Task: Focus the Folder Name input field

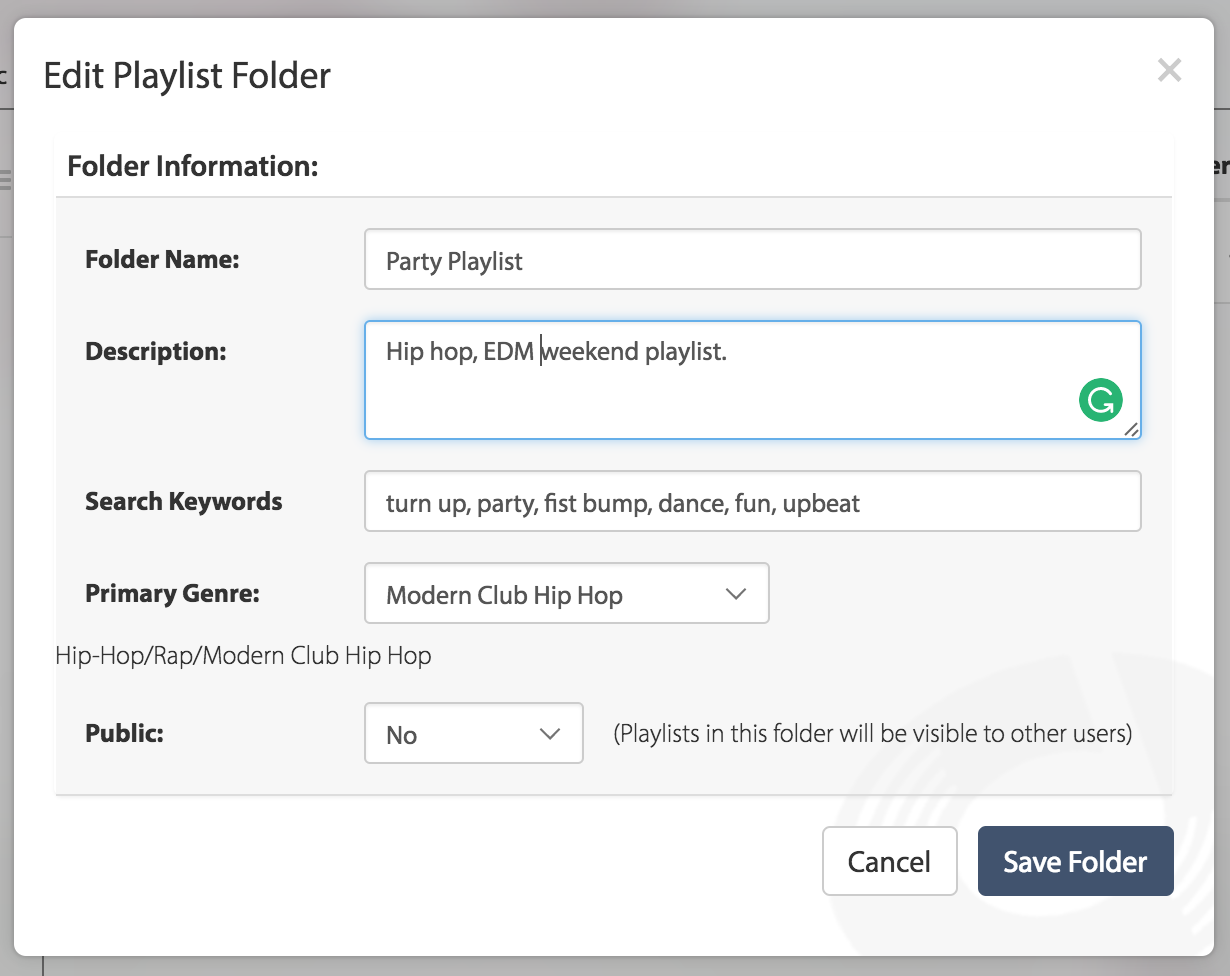Action: coord(753,260)
